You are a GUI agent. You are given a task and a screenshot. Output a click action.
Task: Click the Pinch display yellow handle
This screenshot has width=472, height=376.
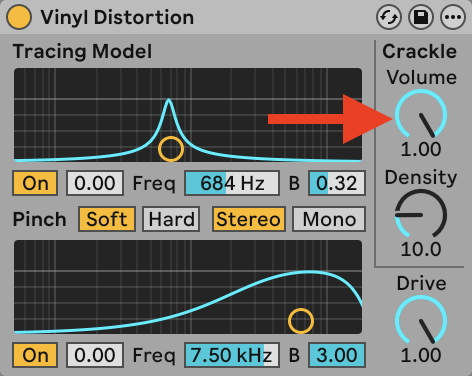pyautogui.click(x=301, y=321)
